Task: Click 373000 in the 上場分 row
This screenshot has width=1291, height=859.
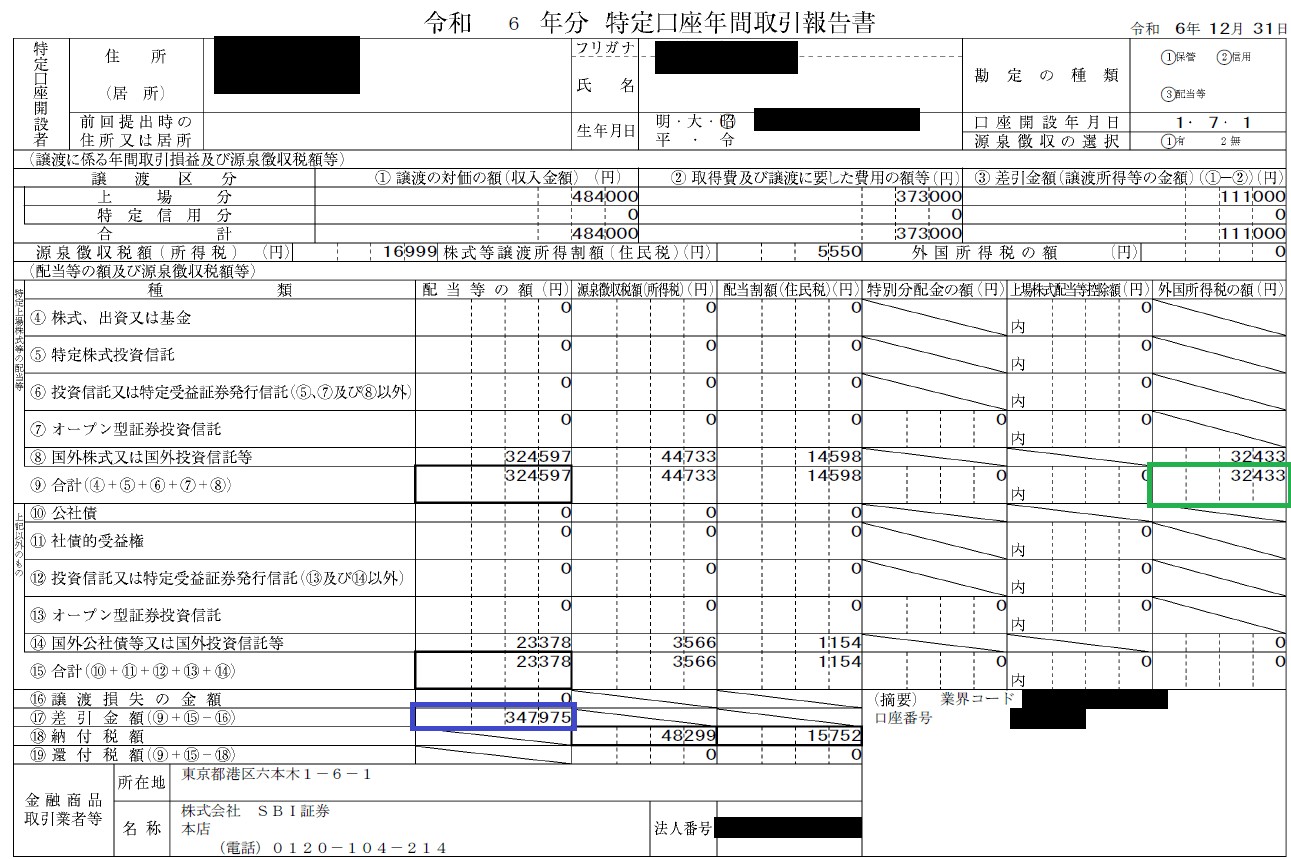Action: pyautogui.click(x=928, y=197)
